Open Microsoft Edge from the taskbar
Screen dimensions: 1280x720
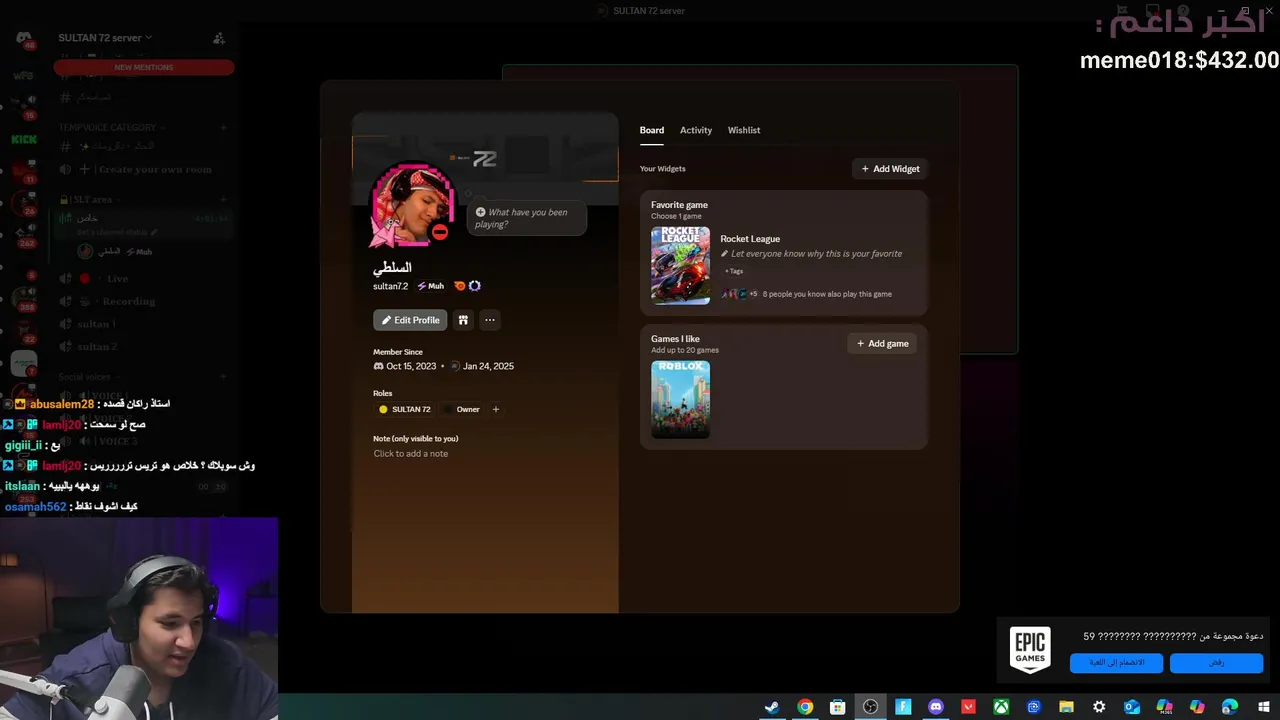point(1230,707)
